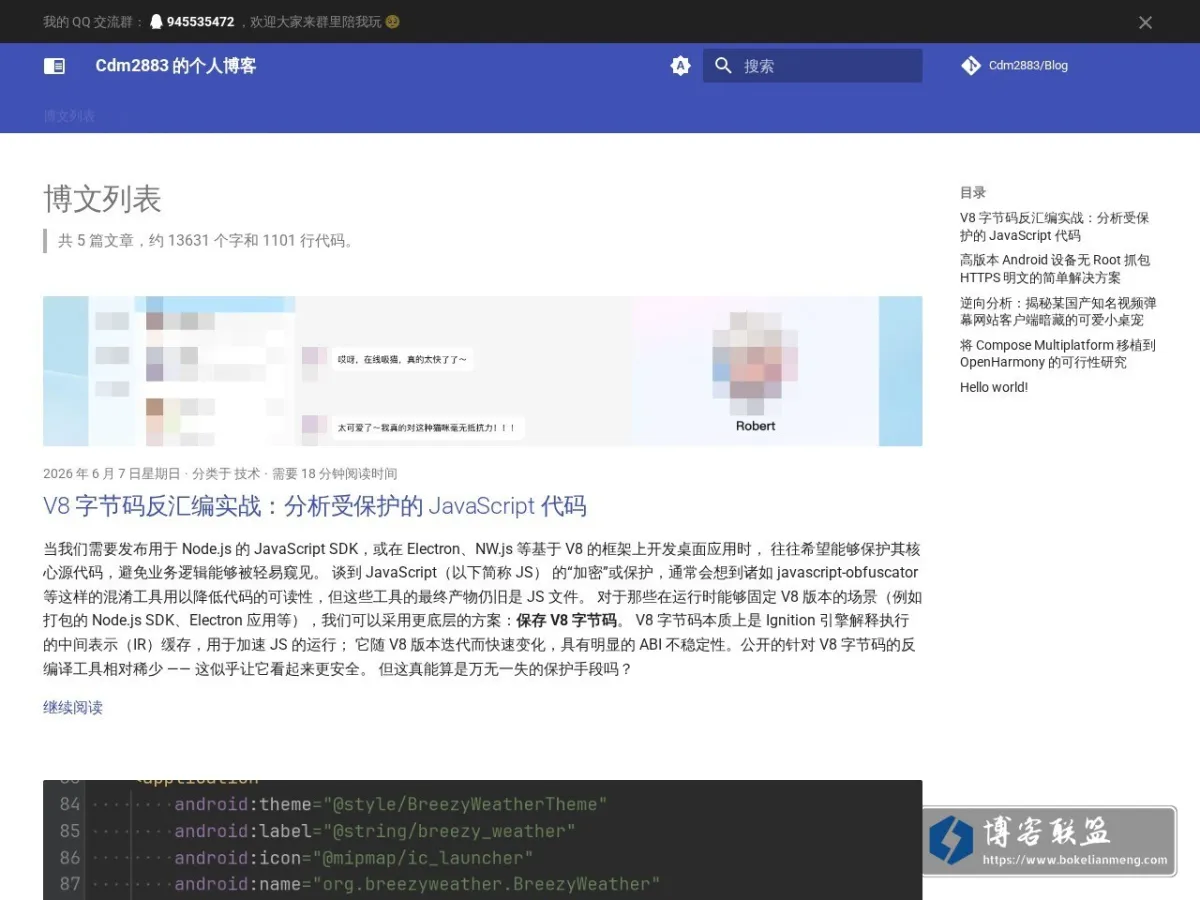Click the search magnifier icon
The image size is (1200, 900).
point(724,66)
